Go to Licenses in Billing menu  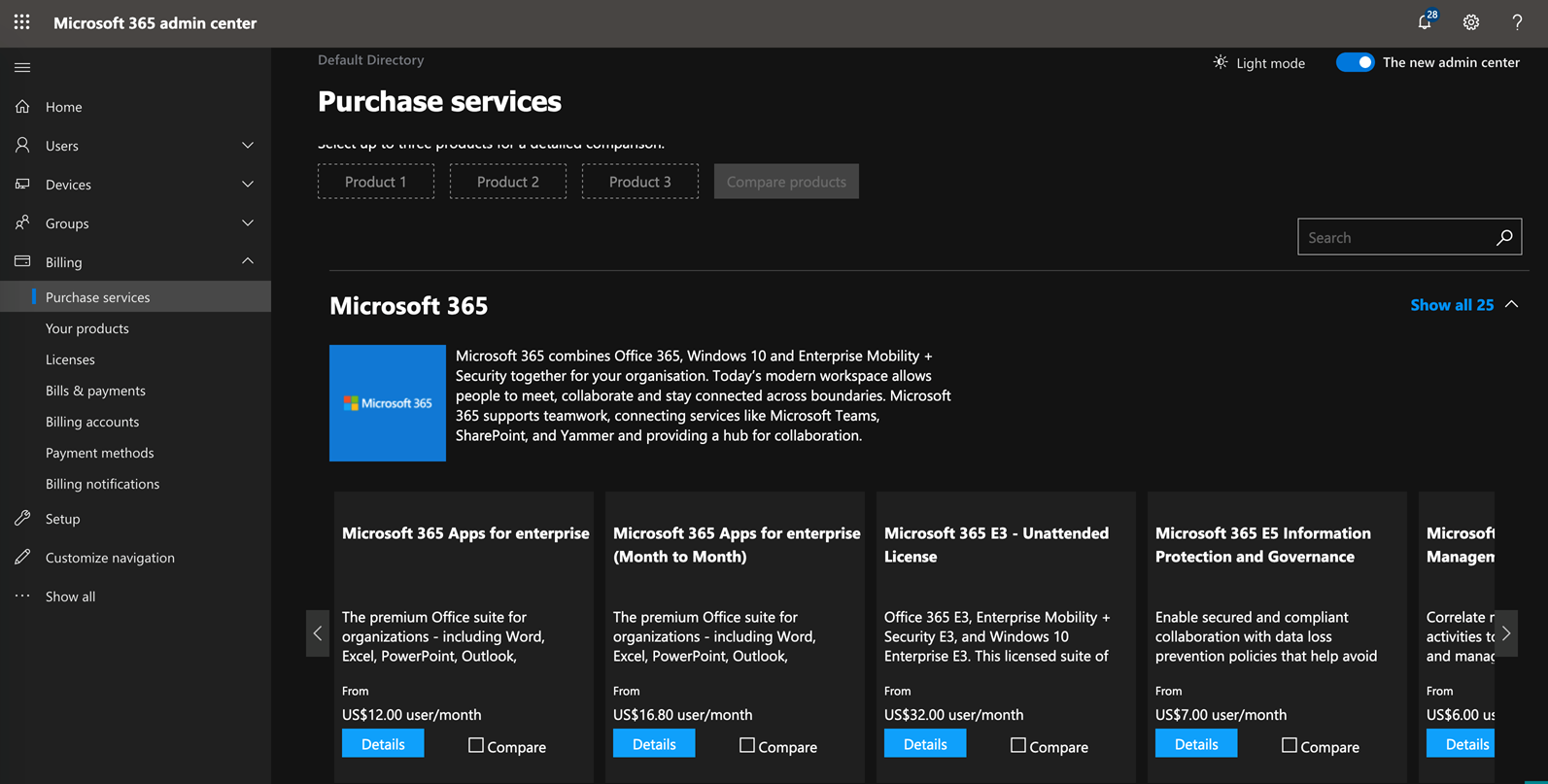[x=70, y=359]
